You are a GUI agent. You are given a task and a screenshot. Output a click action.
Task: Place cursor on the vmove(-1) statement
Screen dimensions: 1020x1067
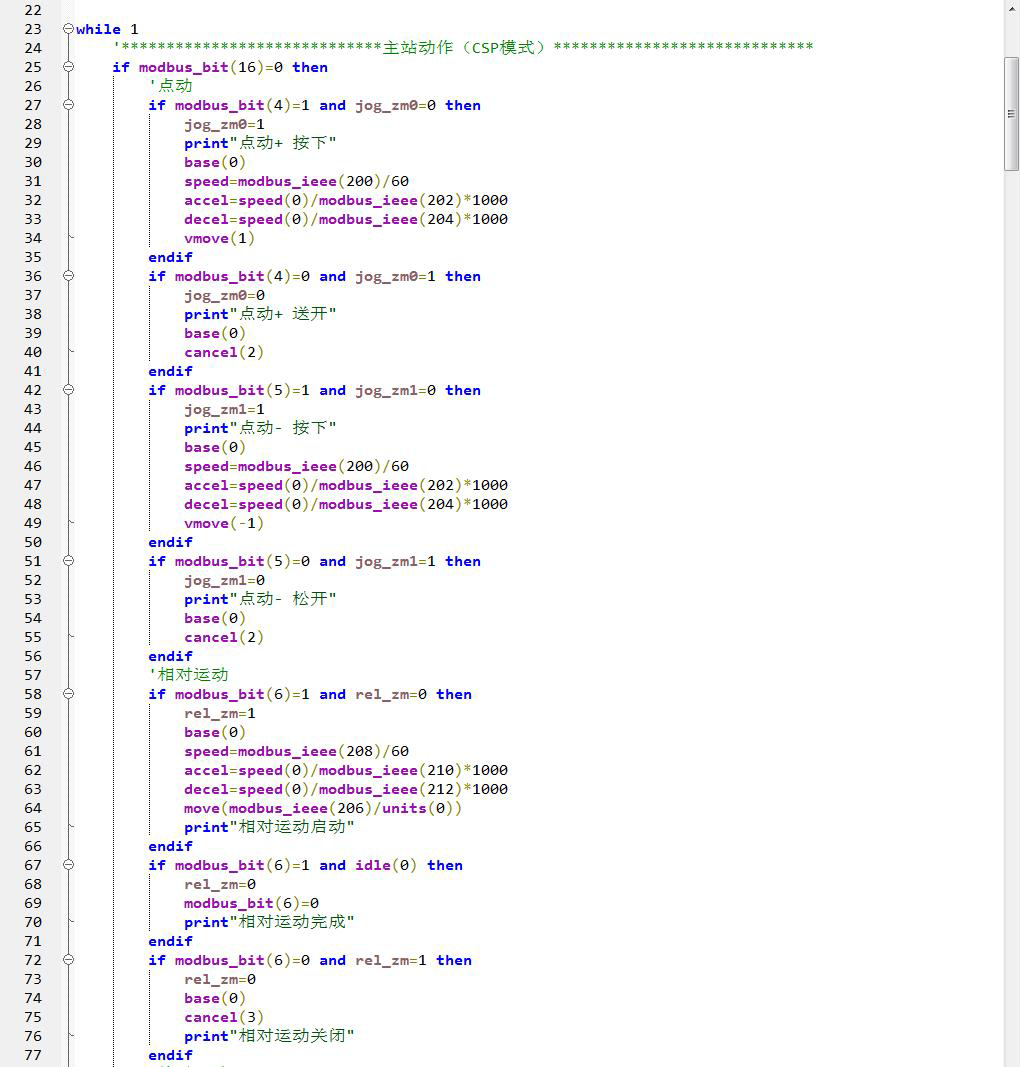coord(223,523)
